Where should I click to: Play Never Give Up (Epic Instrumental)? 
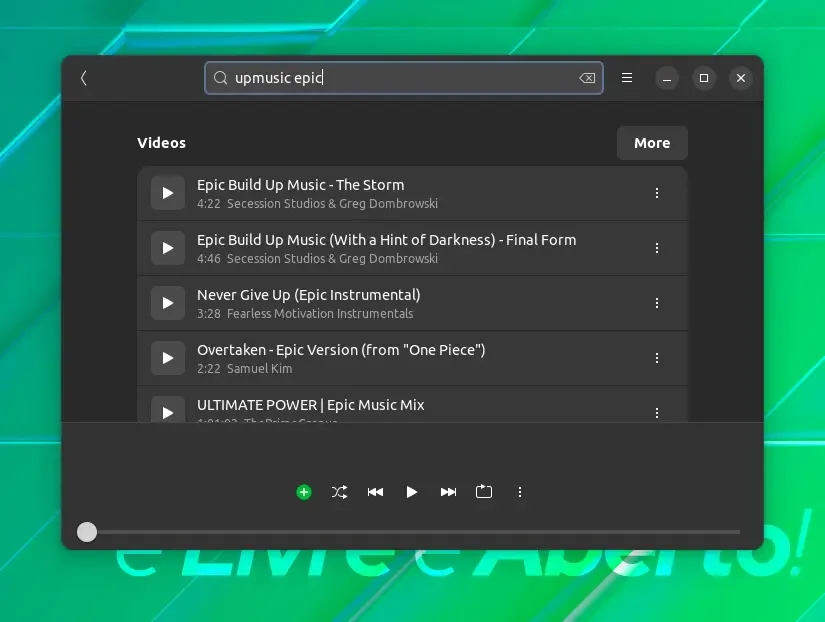(168, 303)
